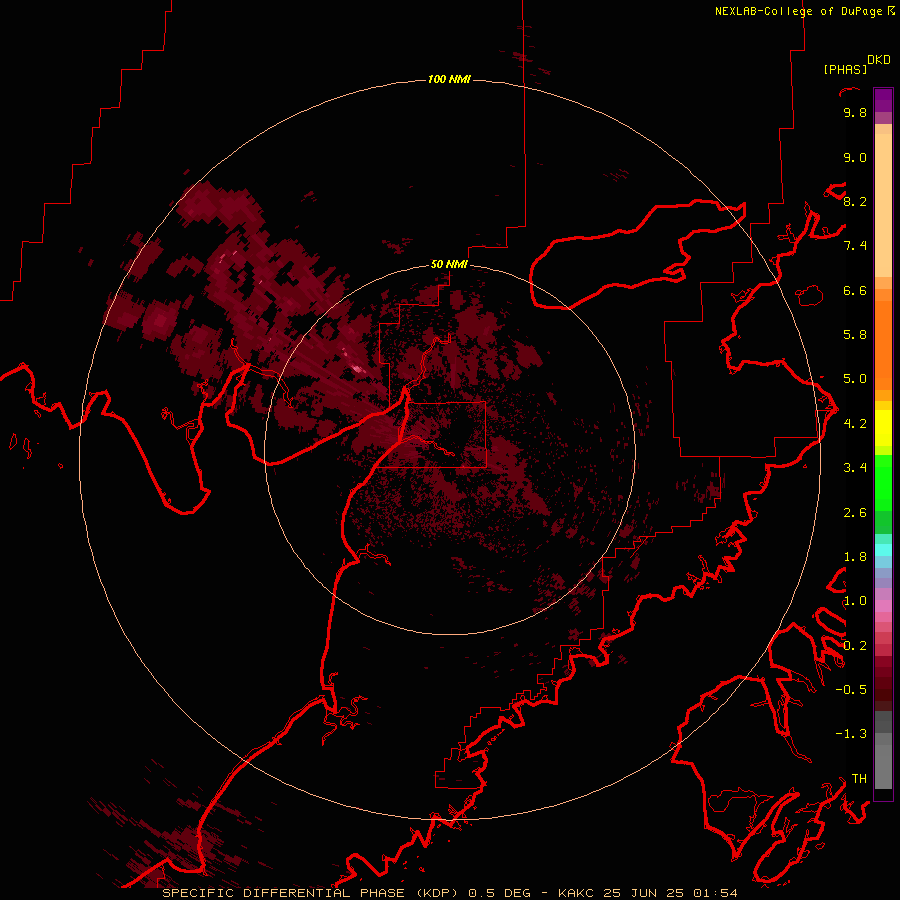900x900 pixels.
Task: Pick the cyan color bar segment
Action: coord(883,550)
